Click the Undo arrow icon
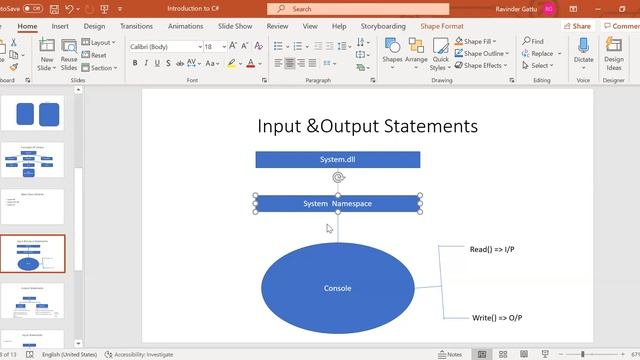The width and height of the screenshot is (640, 360). click(69, 9)
